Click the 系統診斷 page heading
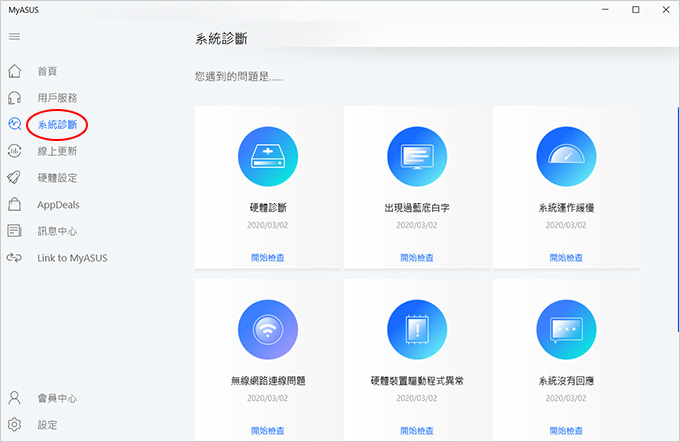This screenshot has width=680, height=442. pyautogui.click(x=221, y=39)
